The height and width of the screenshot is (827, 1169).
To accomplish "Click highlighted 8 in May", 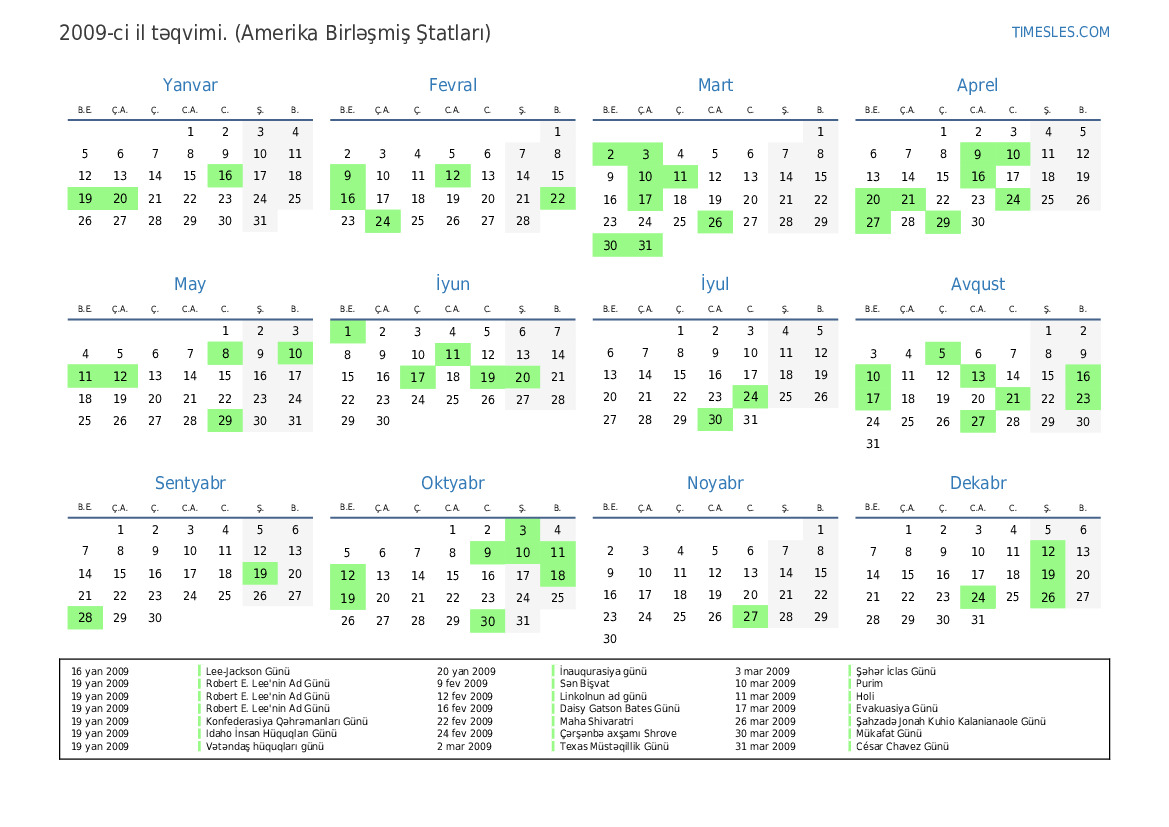I will (225, 353).
